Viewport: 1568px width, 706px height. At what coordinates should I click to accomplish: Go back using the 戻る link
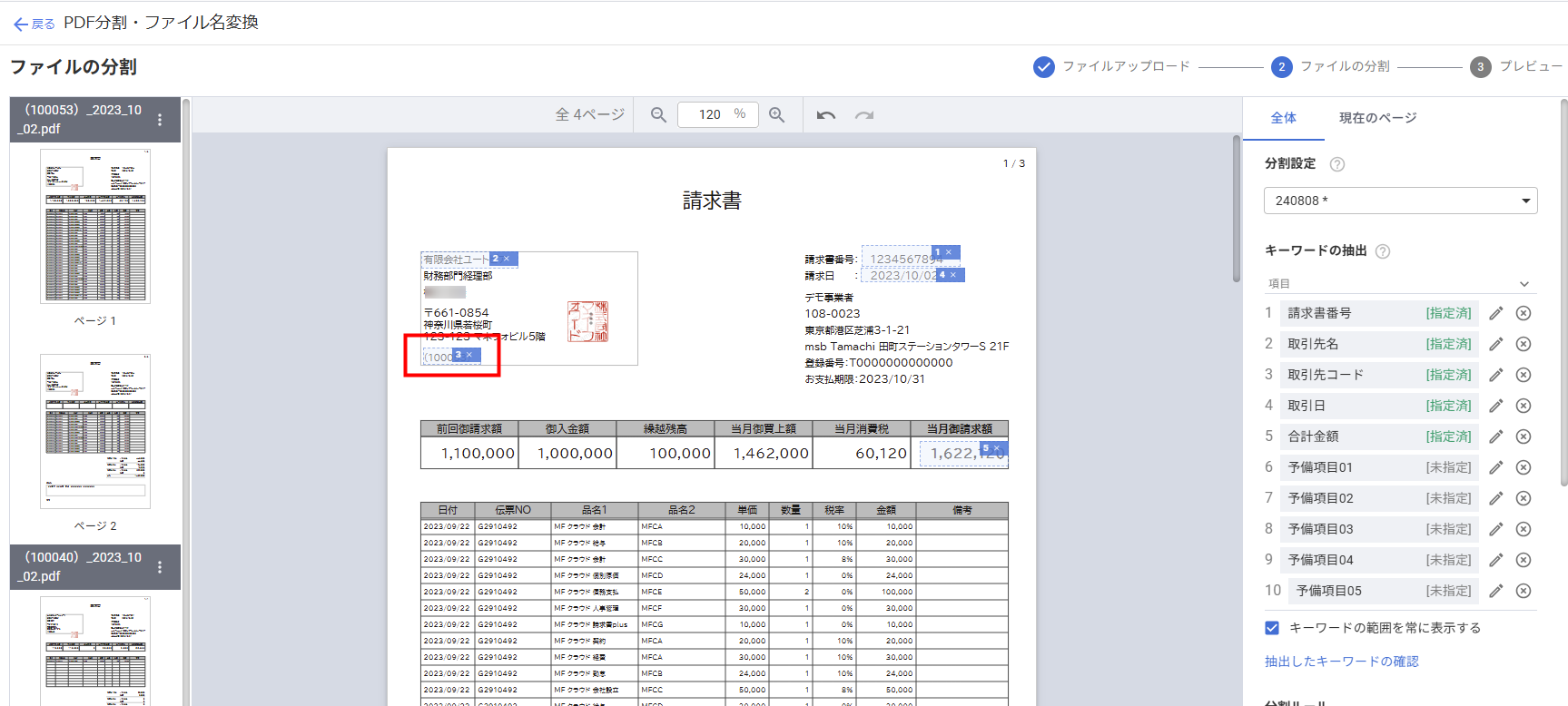pos(35,24)
